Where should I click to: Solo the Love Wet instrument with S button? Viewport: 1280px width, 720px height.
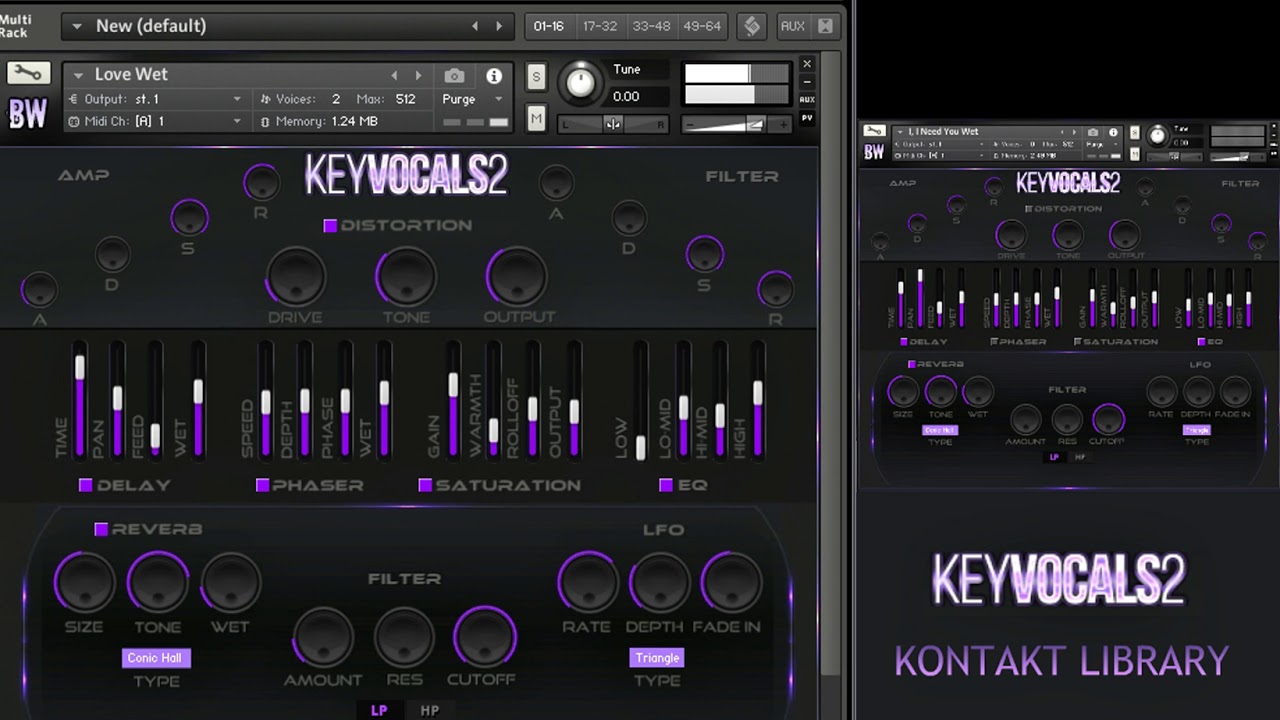536,75
